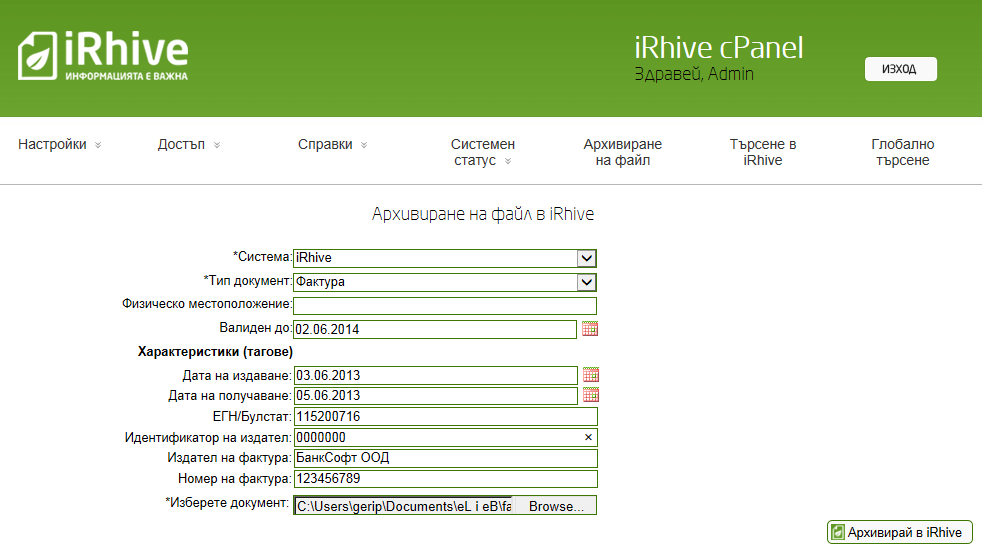
Task: Open the Системен статус menu
Action: [482, 152]
